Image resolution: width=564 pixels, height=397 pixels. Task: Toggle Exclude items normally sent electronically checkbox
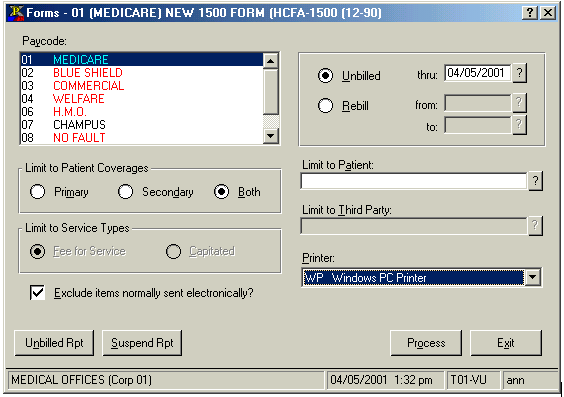[x=38, y=293]
